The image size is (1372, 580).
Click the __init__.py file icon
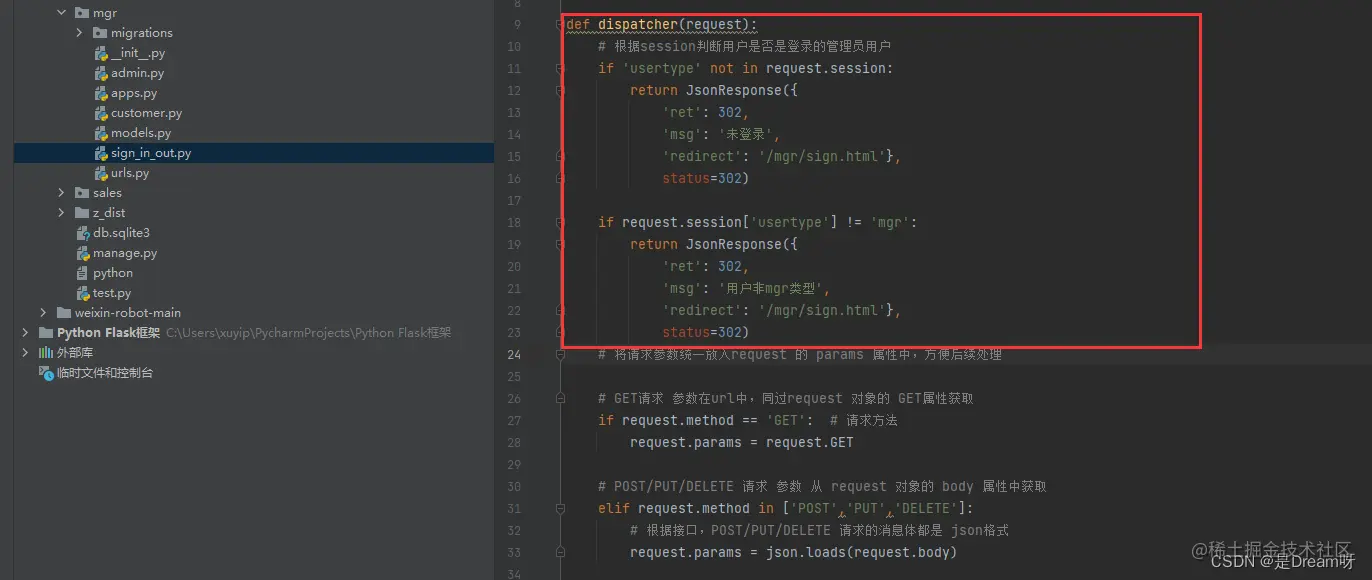click(101, 53)
